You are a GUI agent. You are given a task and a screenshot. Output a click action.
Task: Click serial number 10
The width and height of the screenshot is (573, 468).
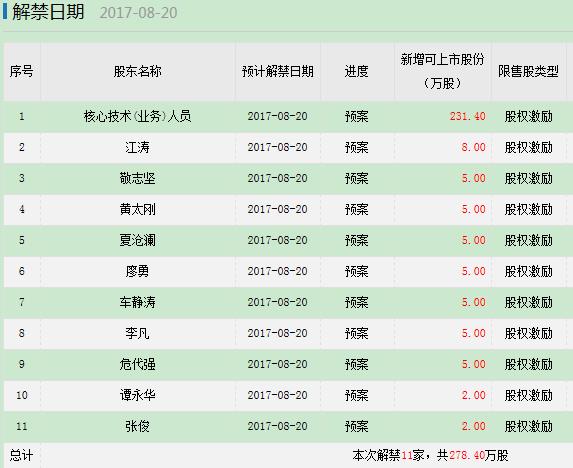22,395
